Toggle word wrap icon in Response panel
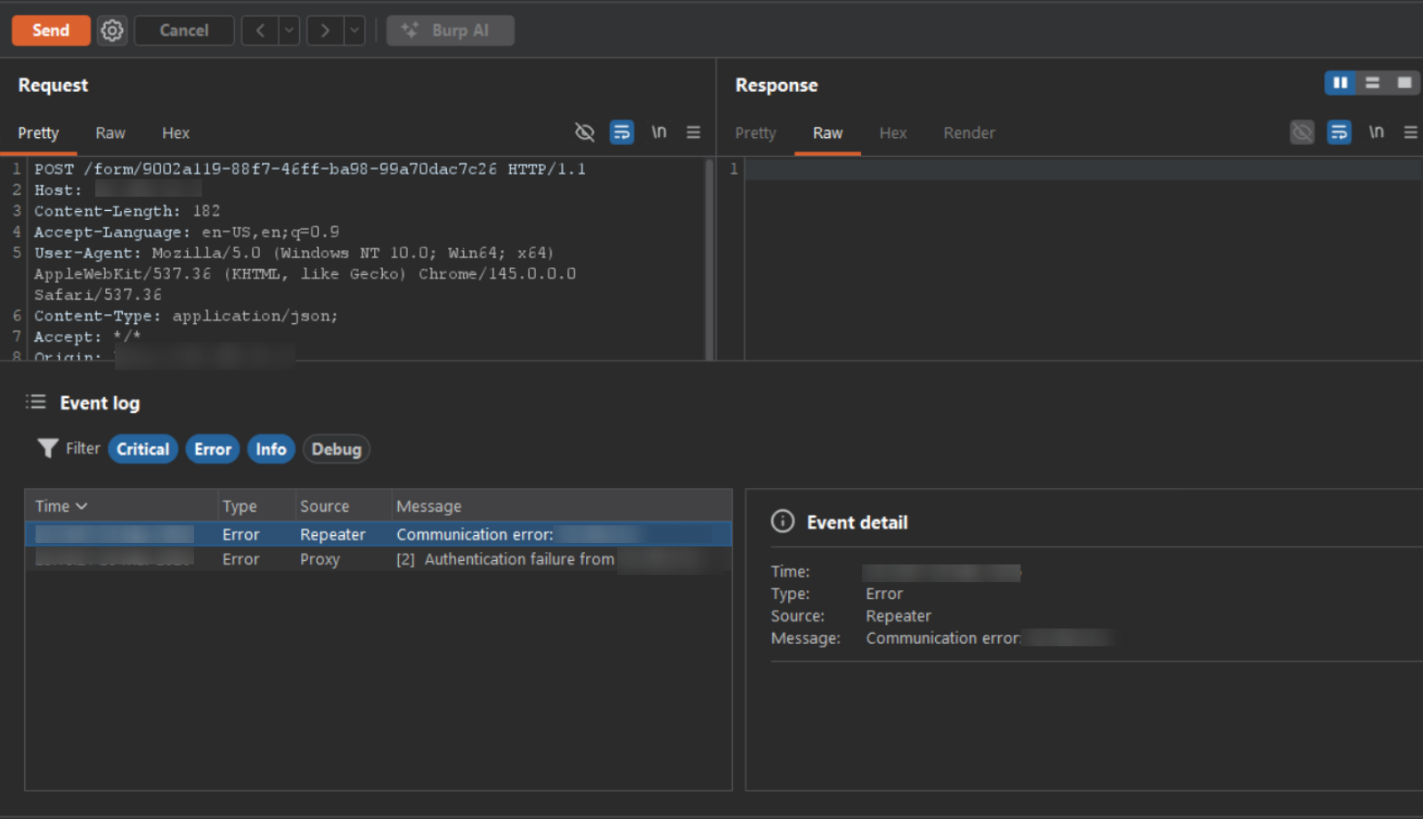Screen dimensions: 1423x819 (x=1339, y=133)
